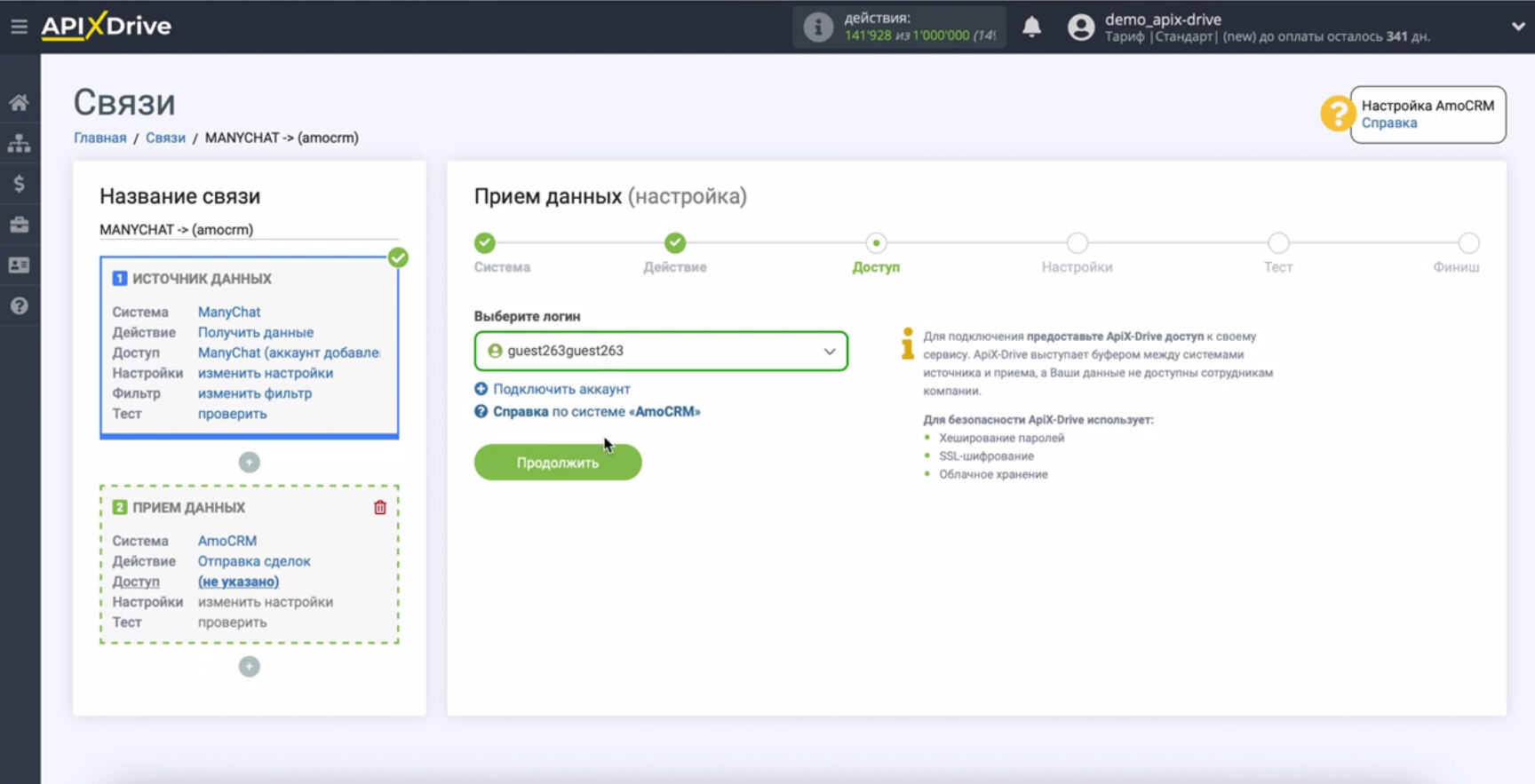1535x784 pixels.
Task: Click Отправка сделок action link
Action: [x=254, y=561]
